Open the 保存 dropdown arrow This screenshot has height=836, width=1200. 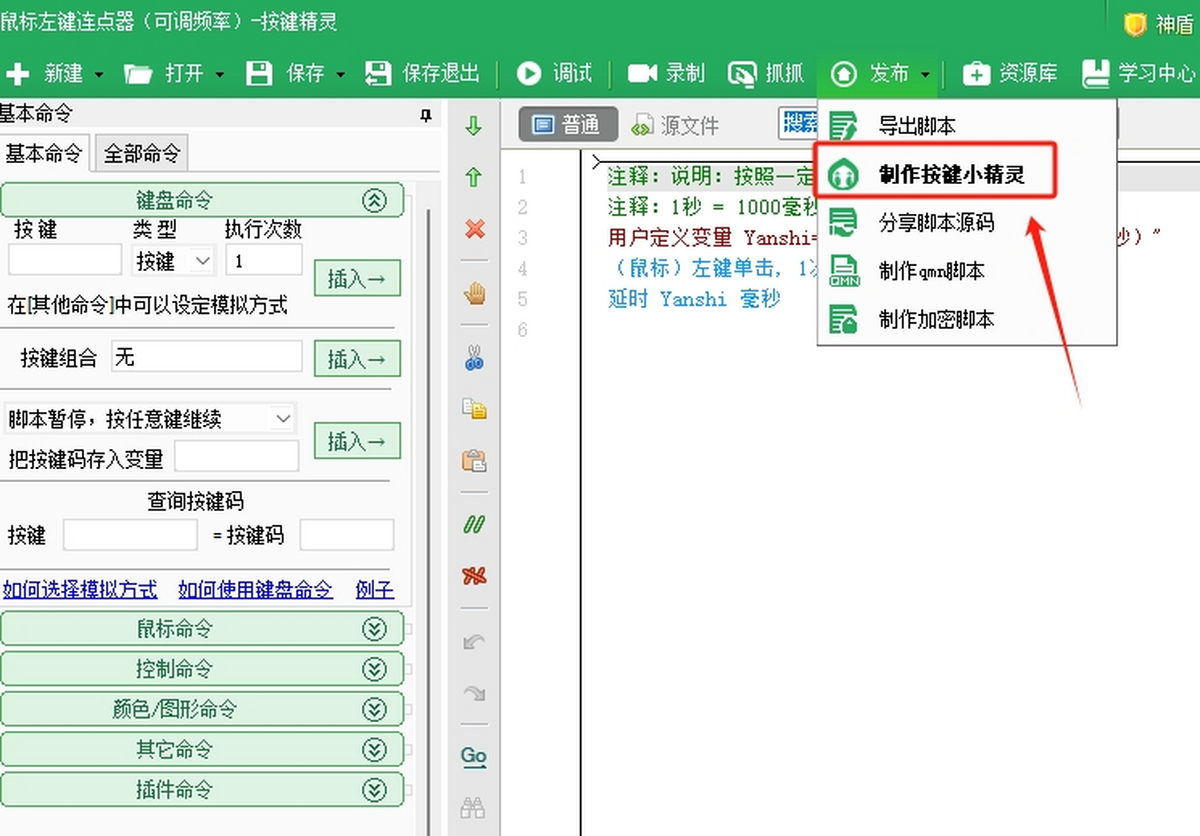[x=340, y=74]
